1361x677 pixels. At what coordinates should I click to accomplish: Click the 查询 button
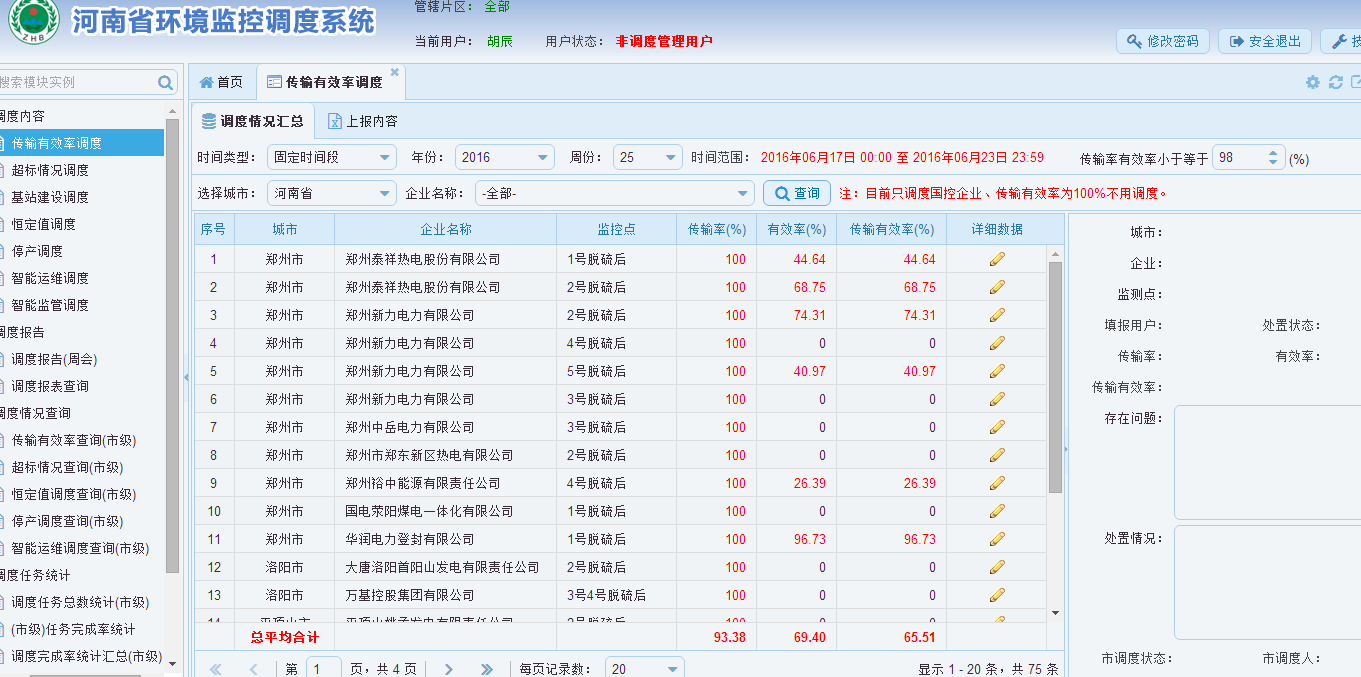(x=796, y=194)
